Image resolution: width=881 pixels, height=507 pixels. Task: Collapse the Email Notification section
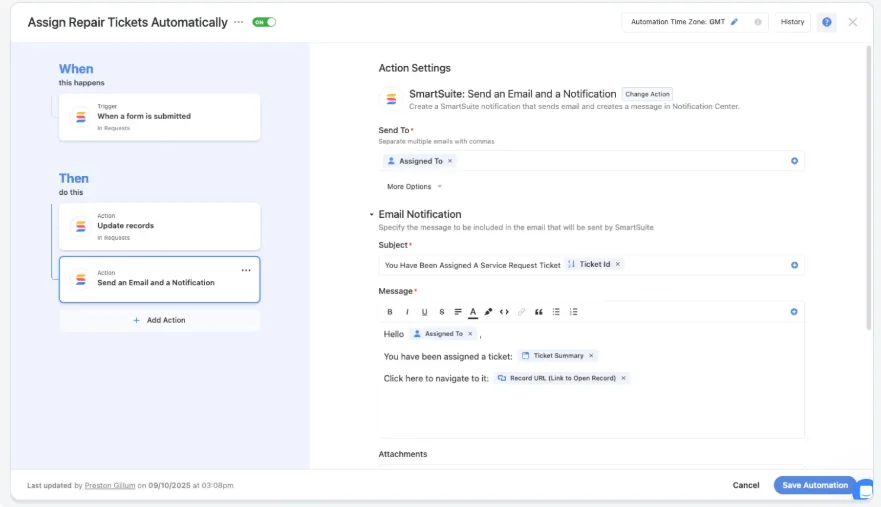click(371, 215)
